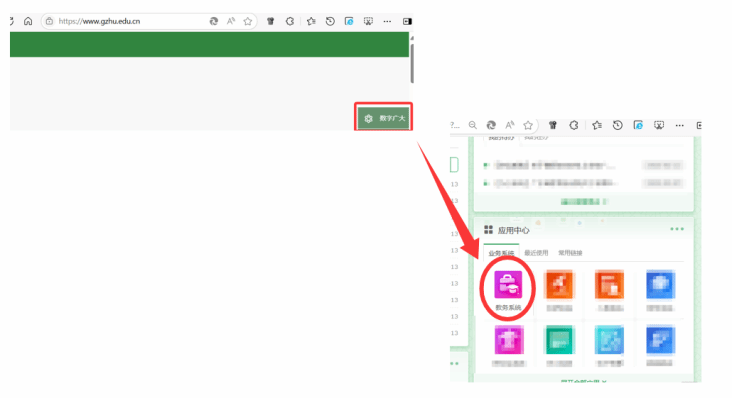Switch to the 最近使用 tab

point(536,253)
